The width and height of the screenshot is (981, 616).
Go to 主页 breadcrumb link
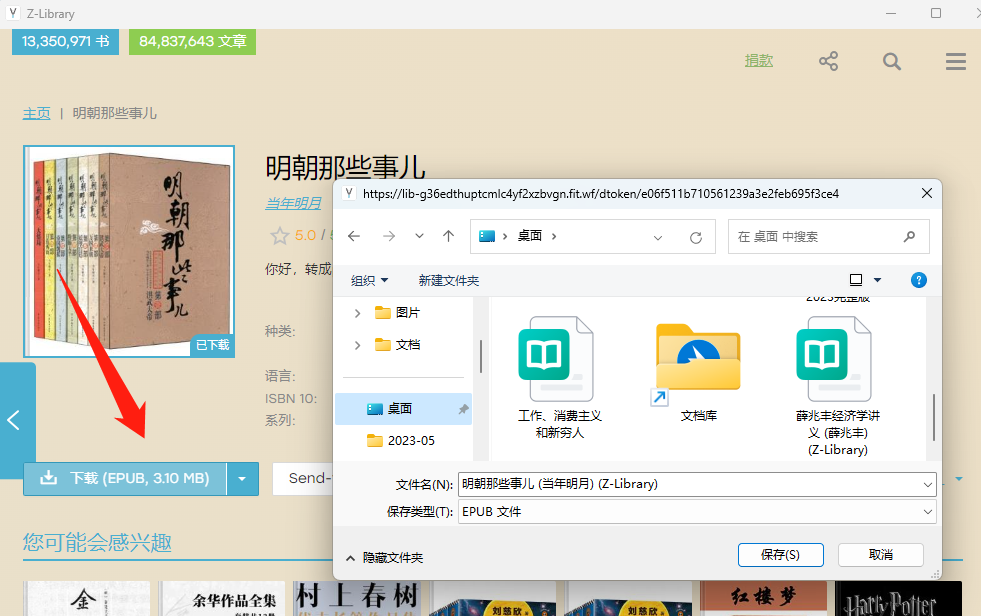click(36, 113)
